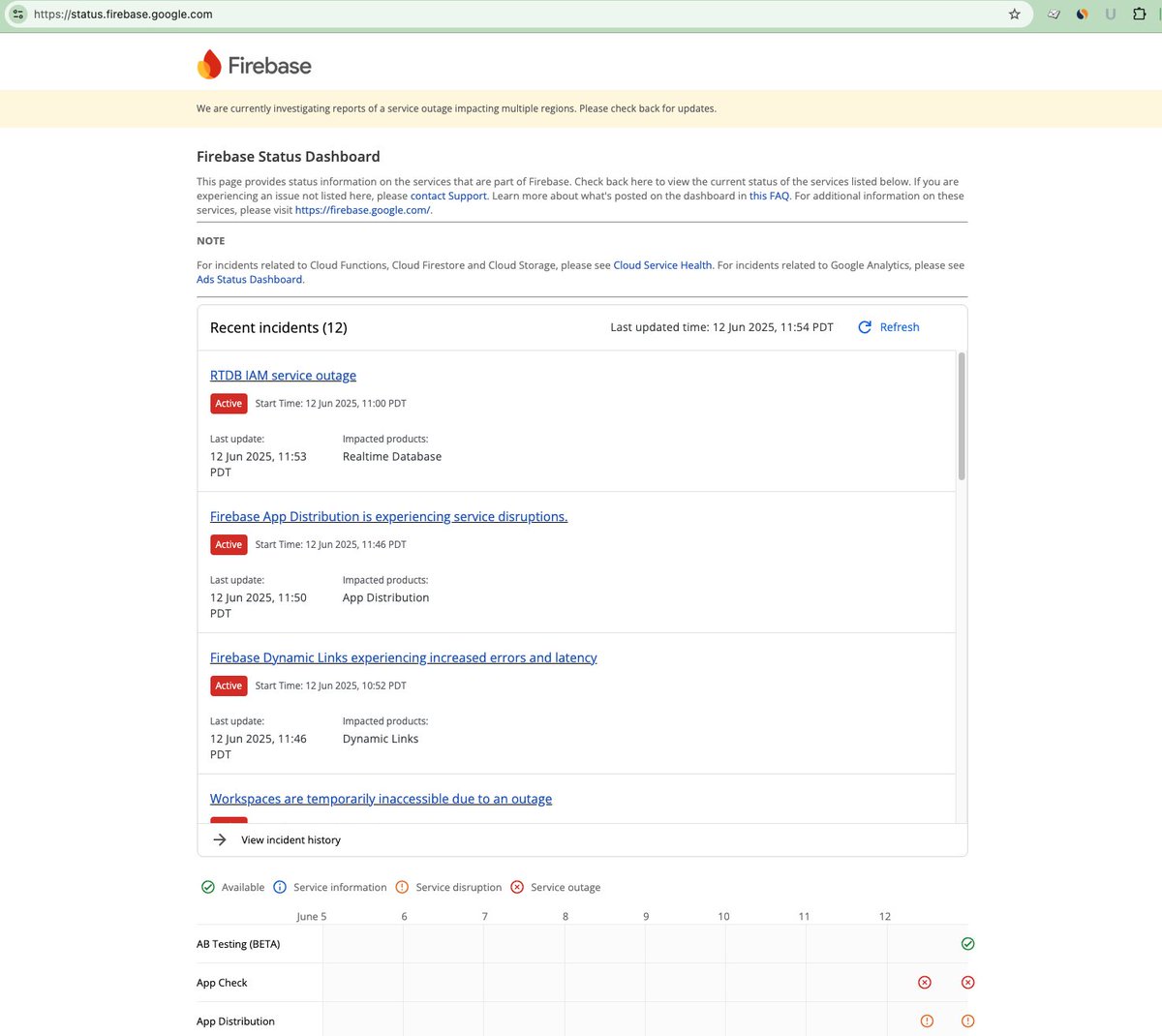The image size is (1162, 1036).
Task: Open the gray U extension icon
Action: coord(1111,15)
